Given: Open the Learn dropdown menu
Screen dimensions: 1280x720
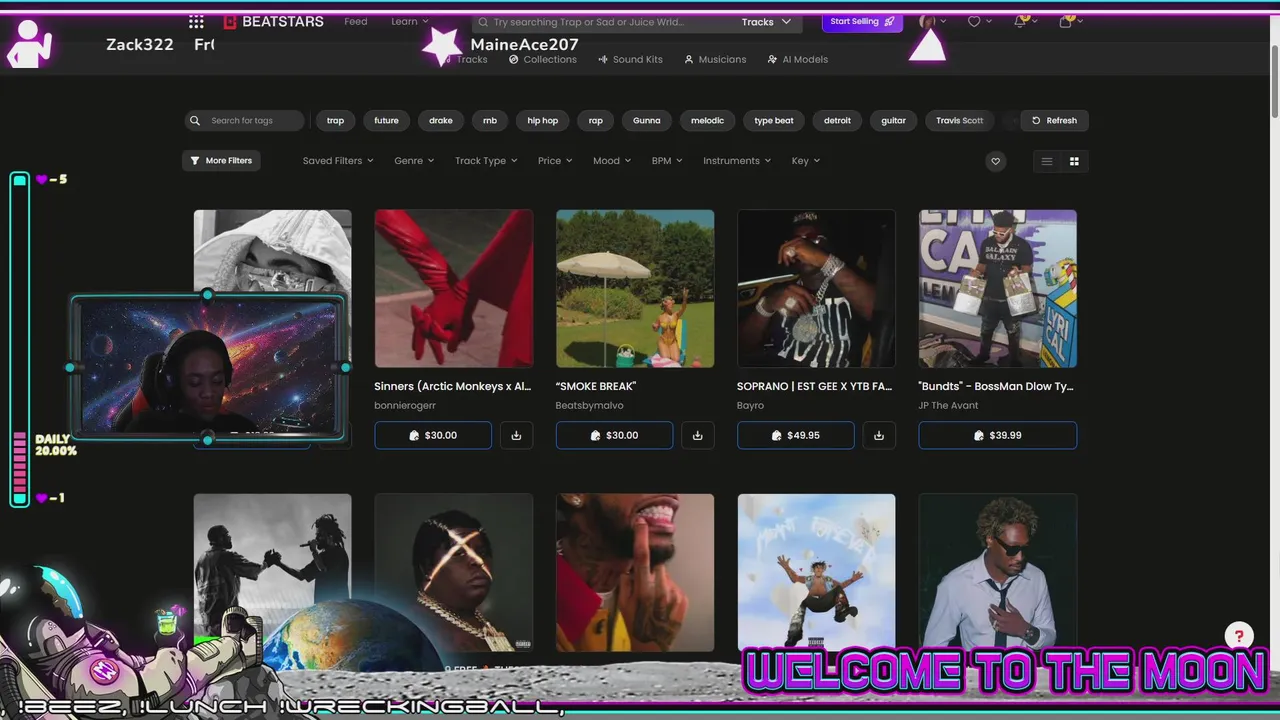Looking at the screenshot, I should [x=410, y=21].
